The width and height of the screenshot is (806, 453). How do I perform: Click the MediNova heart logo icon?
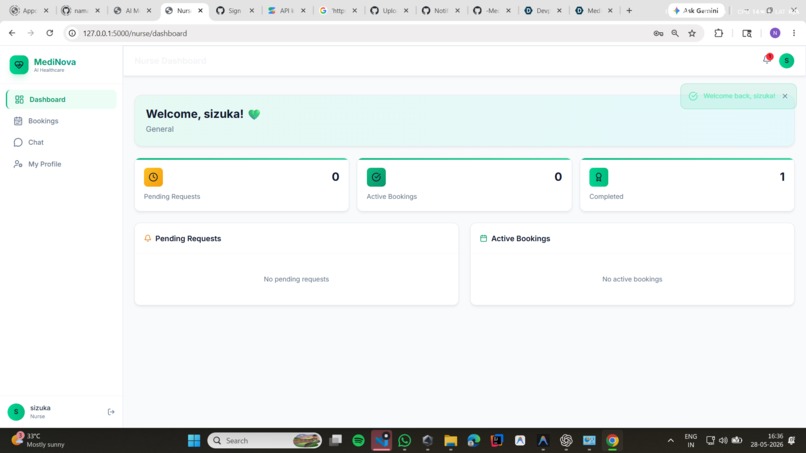point(19,65)
